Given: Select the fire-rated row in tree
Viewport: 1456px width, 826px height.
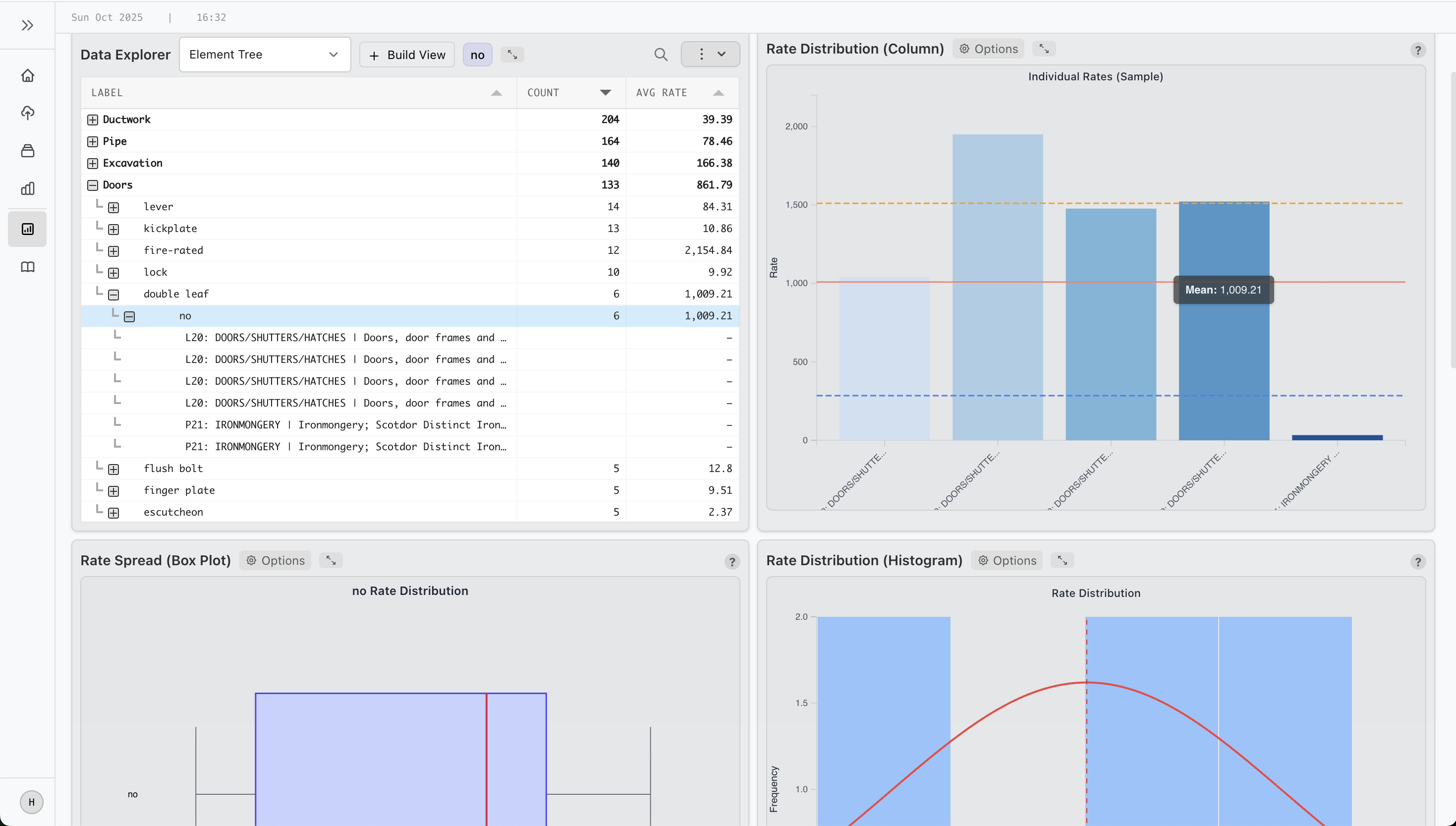Looking at the screenshot, I should pos(173,250).
